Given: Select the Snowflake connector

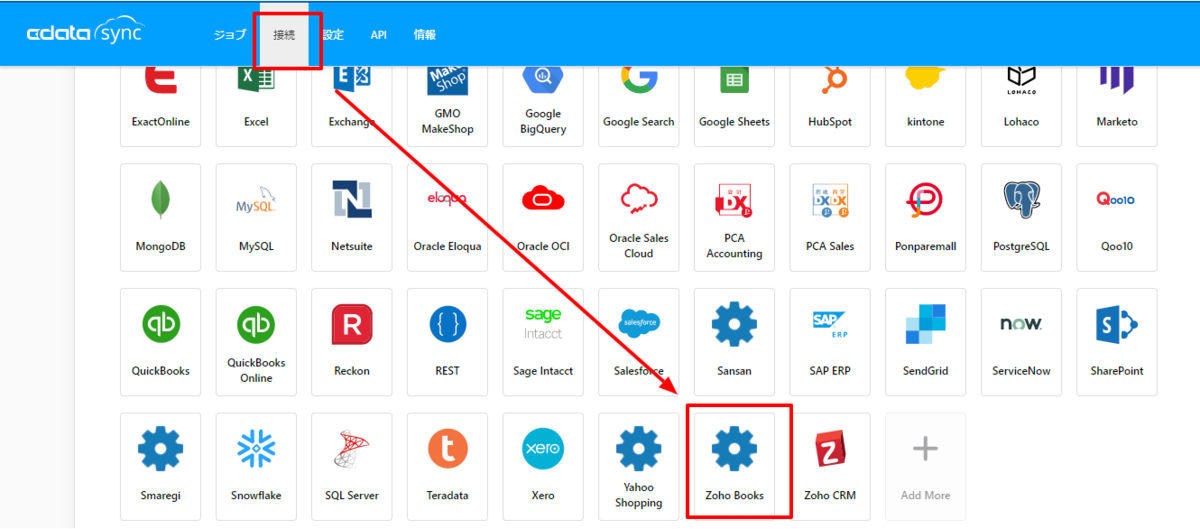Looking at the screenshot, I should coord(256,466).
